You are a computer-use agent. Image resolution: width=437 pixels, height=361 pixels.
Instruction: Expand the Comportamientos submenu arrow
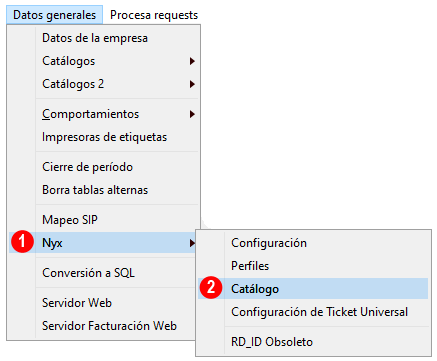click(x=192, y=114)
